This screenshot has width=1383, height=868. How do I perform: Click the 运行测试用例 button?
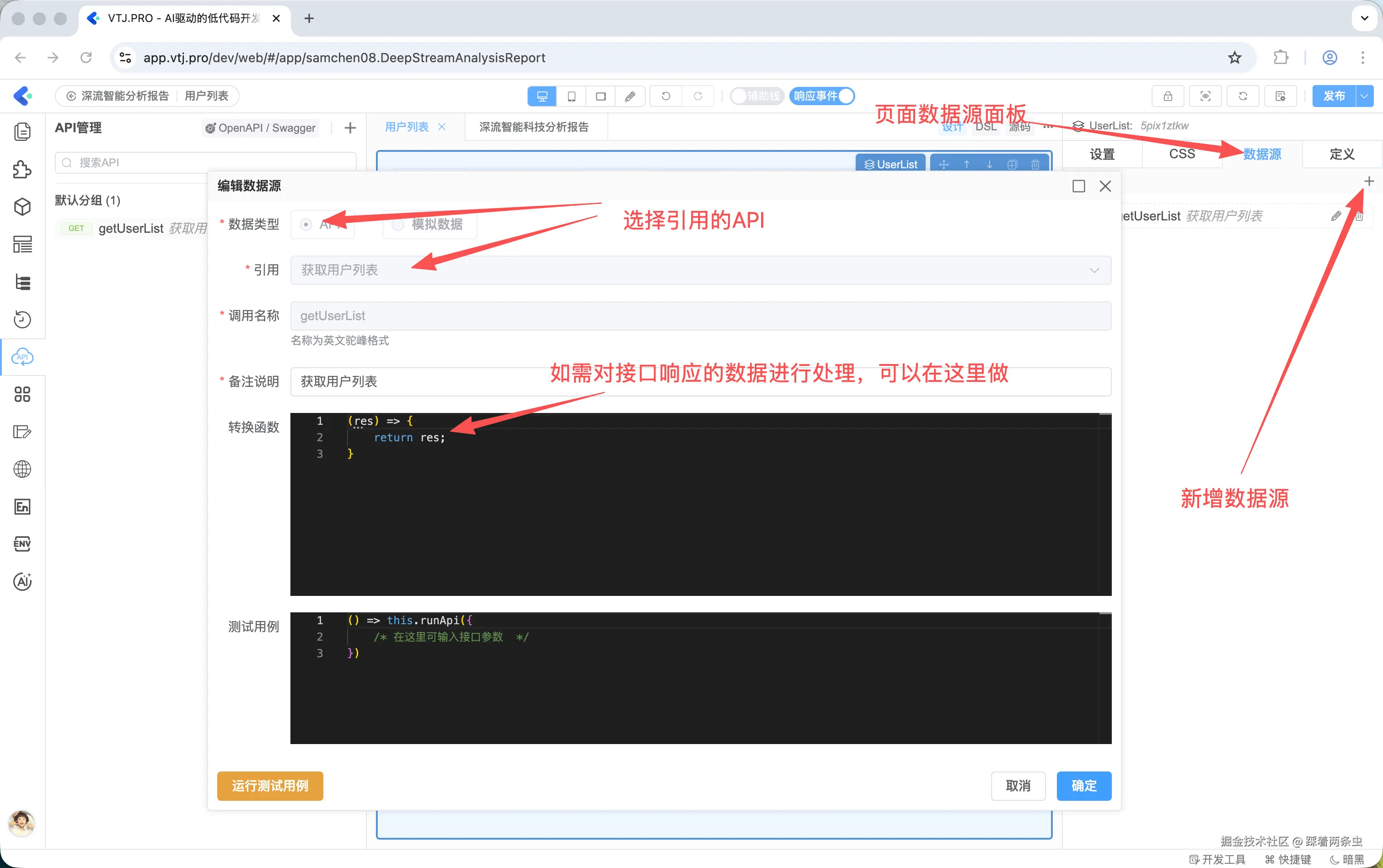270,785
